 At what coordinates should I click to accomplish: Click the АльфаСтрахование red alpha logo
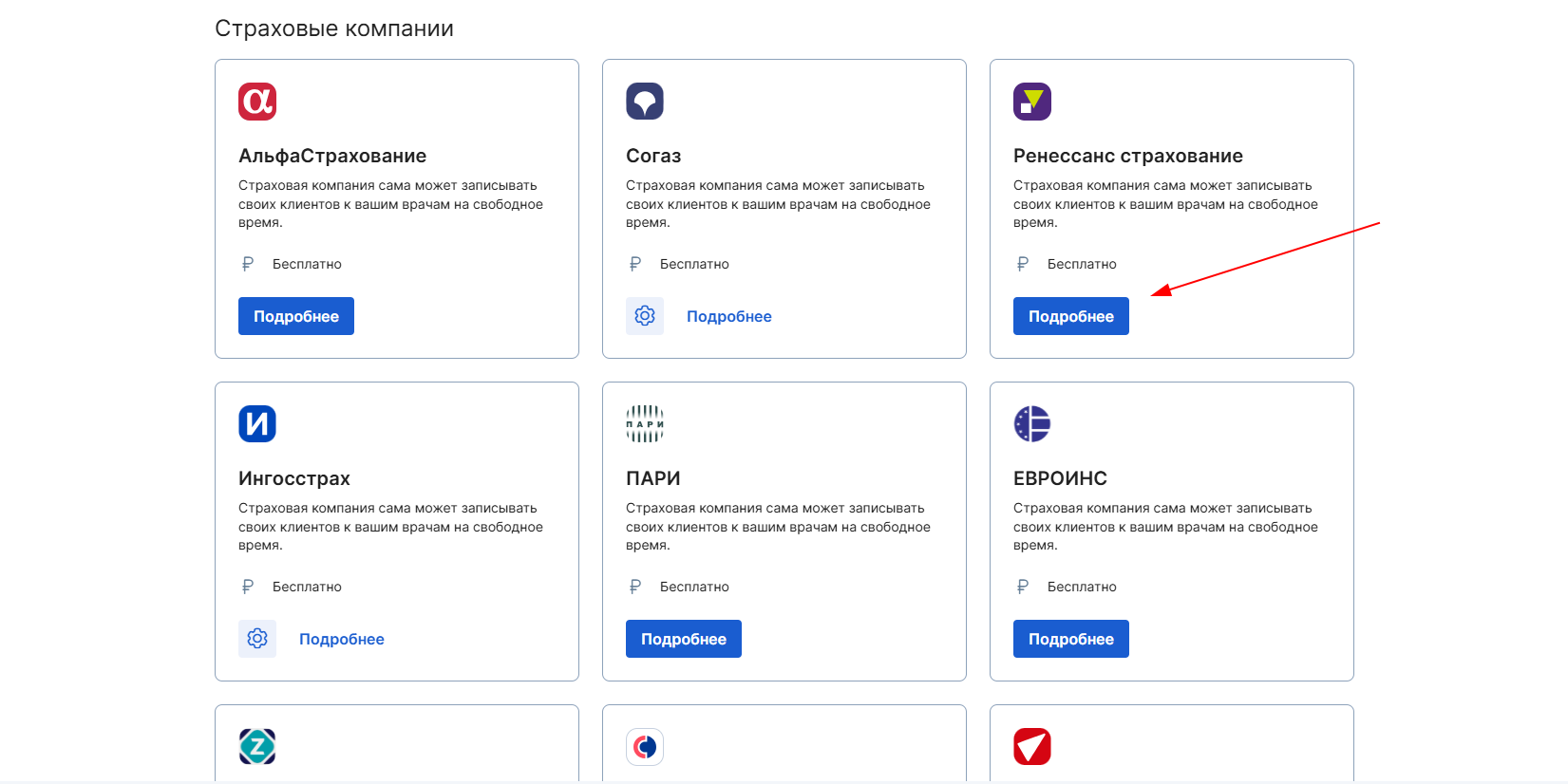click(257, 102)
